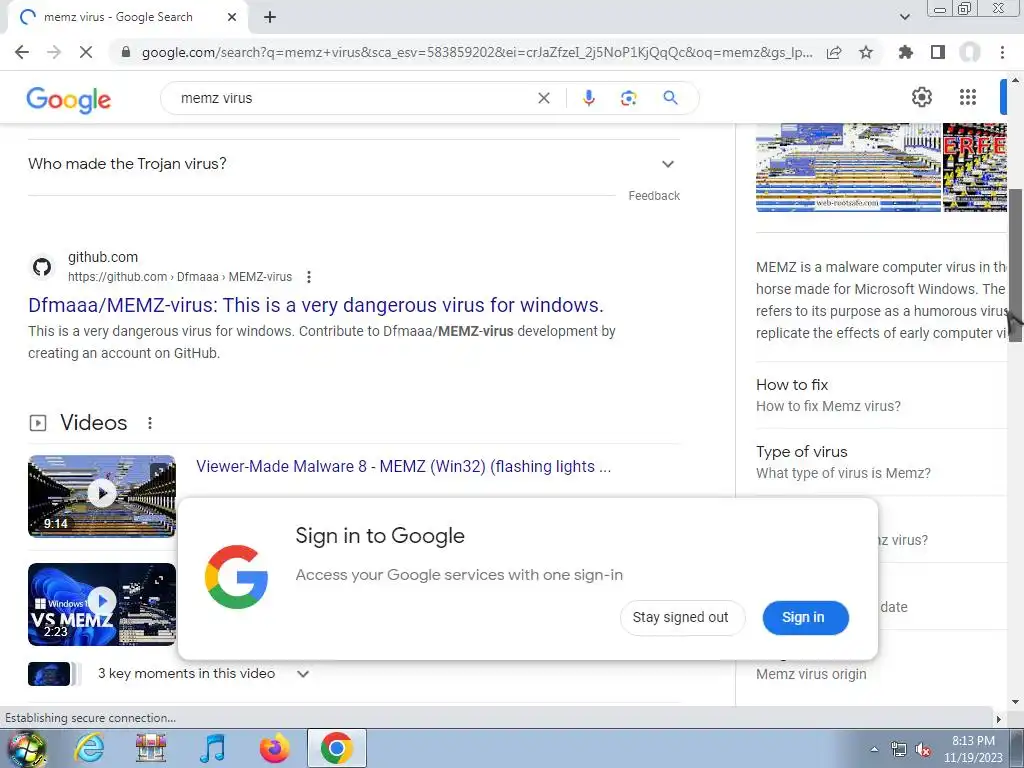Click into the memz virus search field
Image resolution: width=1024 pixels, height=768 pixels.
coord(353,98)
